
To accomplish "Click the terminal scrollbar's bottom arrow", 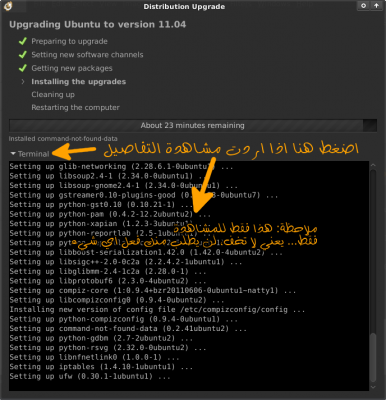I will (x=373, y=387).
